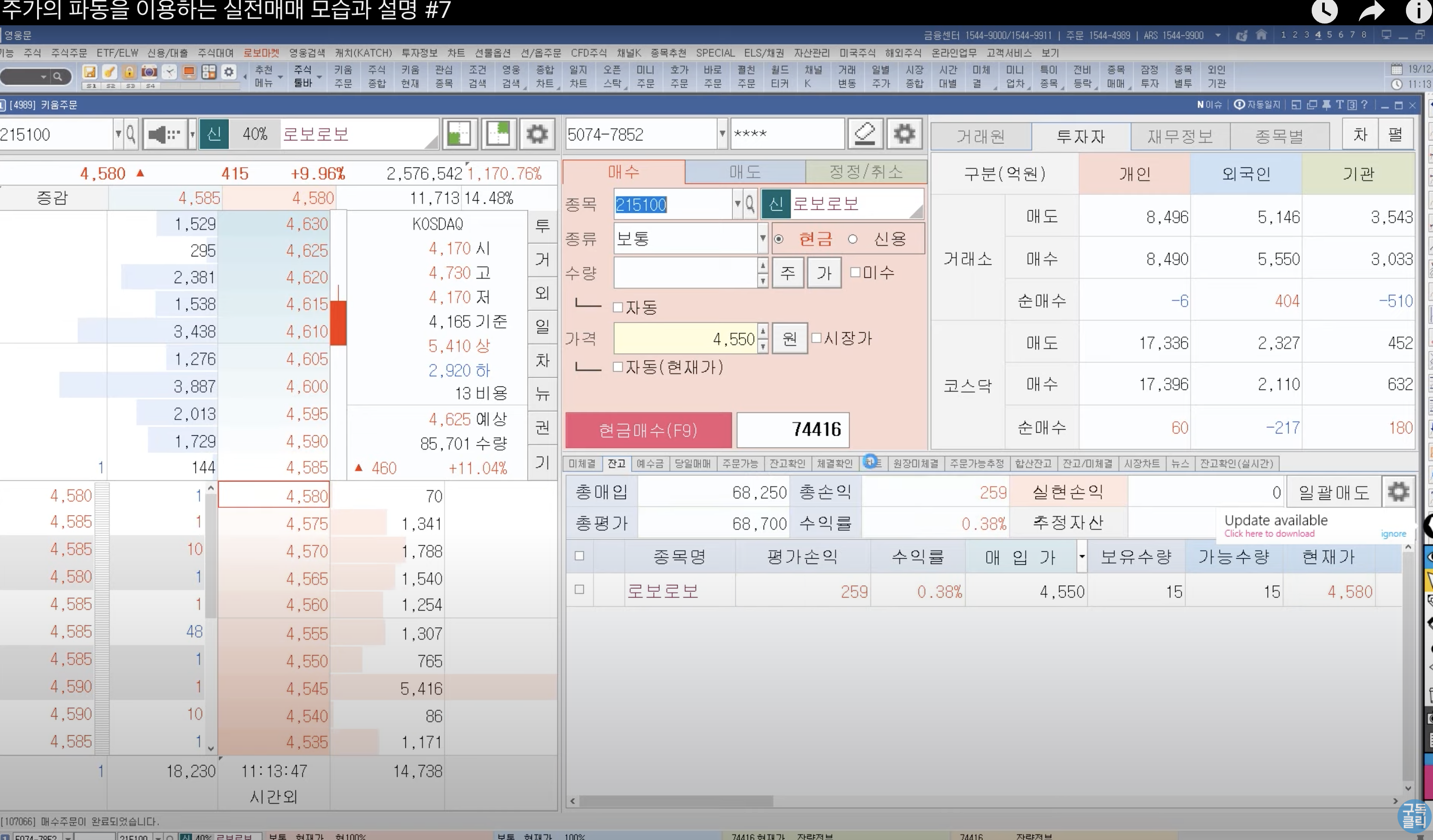The image size is (1433, 840).
Task: Open the 종류 보통 order type dropdown
Action: (763, 239)
